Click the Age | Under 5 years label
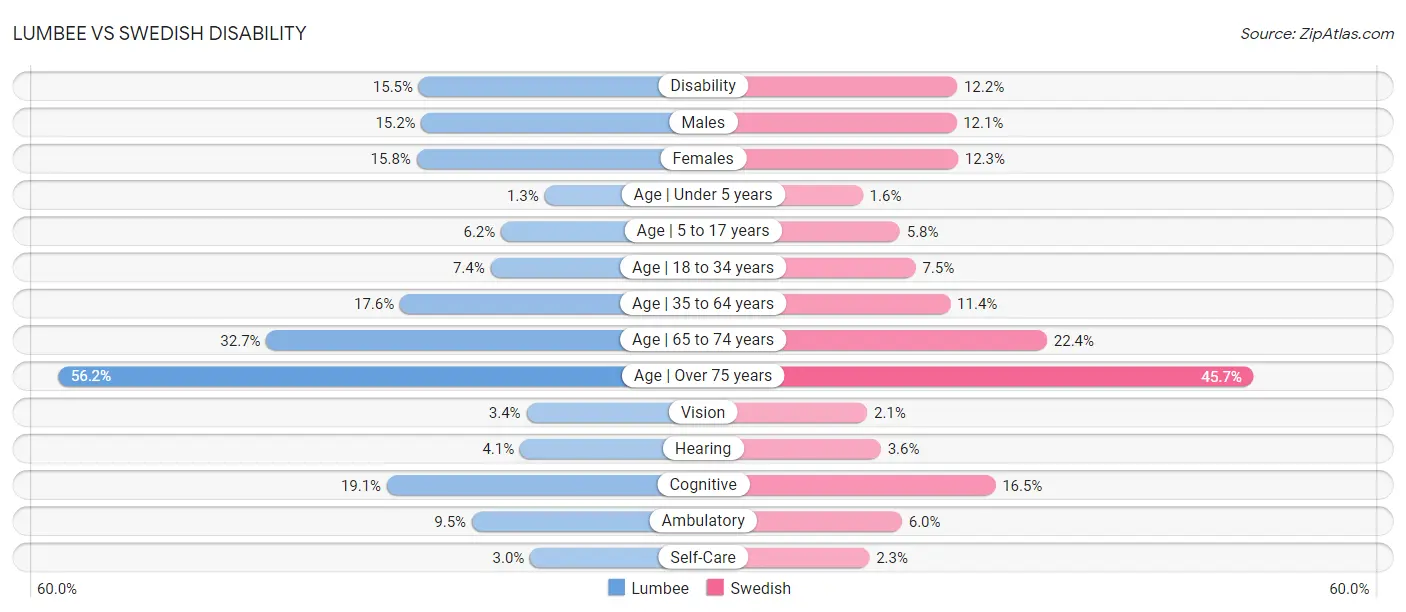The image size is (1406, 612). tap(703, 195)
